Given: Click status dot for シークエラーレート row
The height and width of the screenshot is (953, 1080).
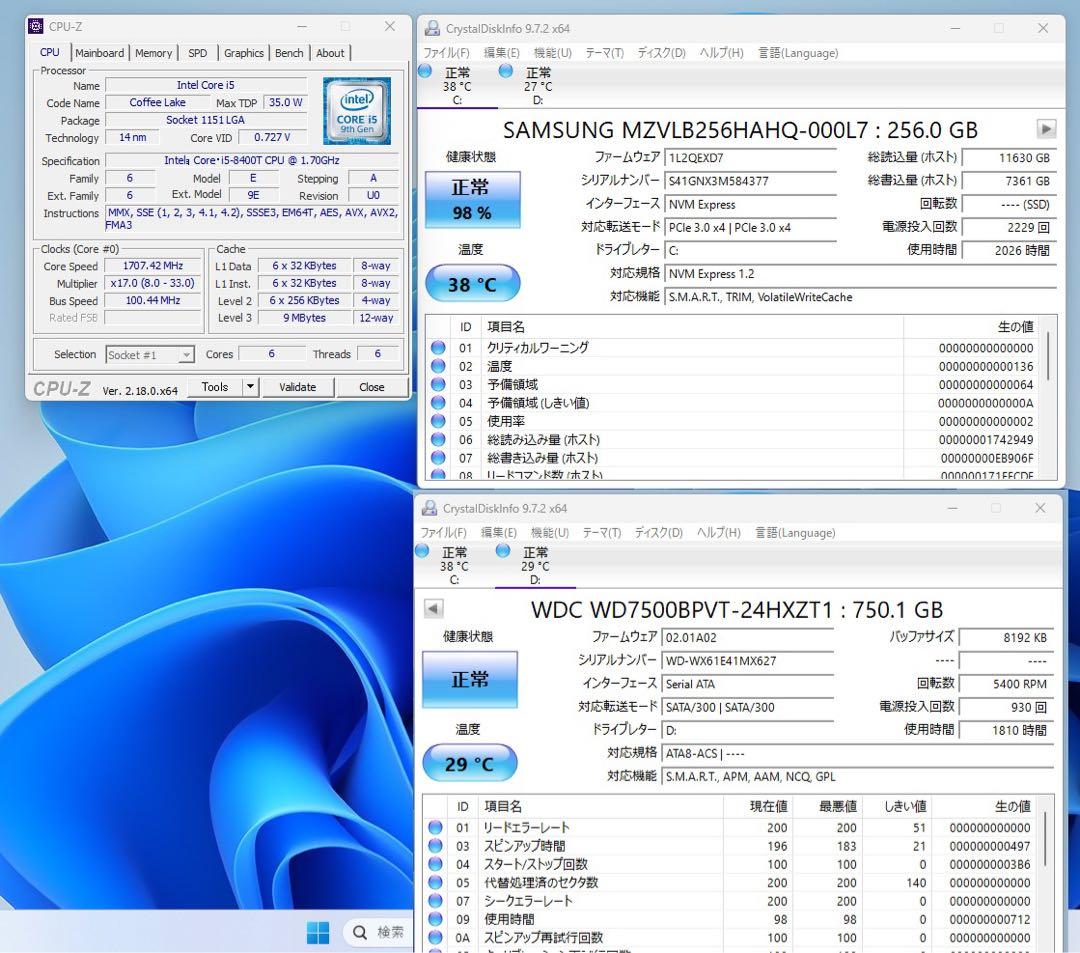Looking at the screenshot, I should click(x=435, y=901).
